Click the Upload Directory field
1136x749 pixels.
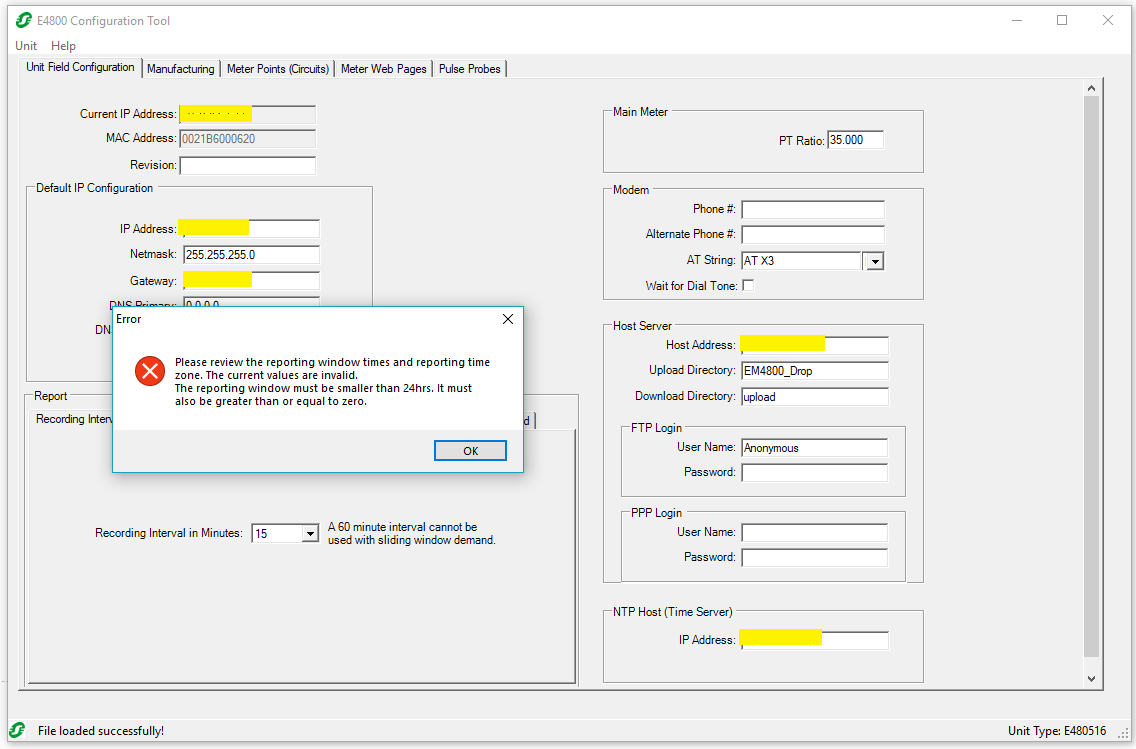click(814, 371)
